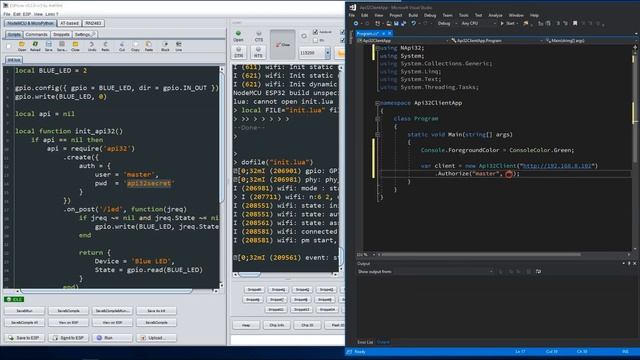
Task: Collapse the class Program code region
Action: [378, 119]
